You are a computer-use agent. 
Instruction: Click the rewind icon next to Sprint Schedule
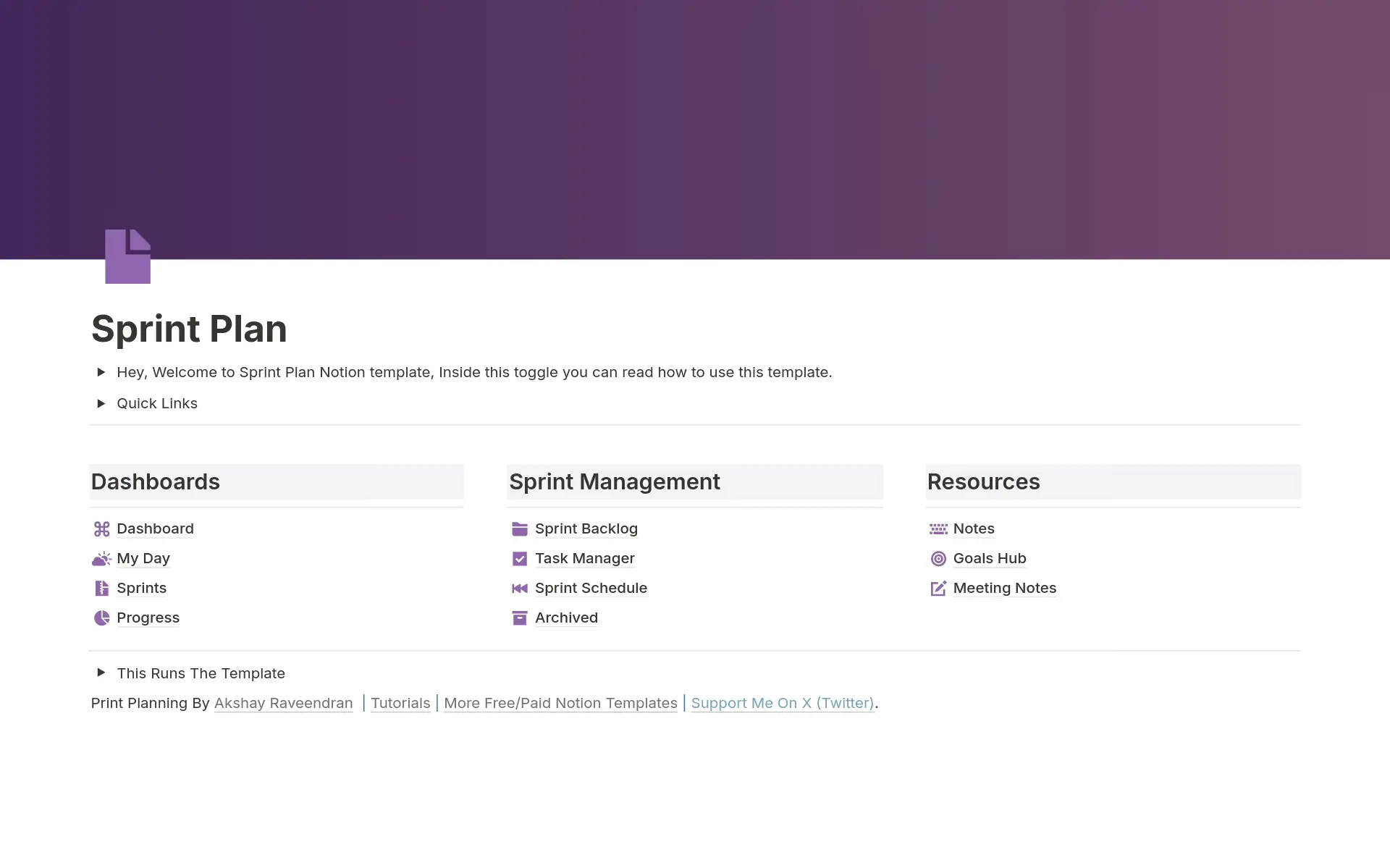pos(519,589)
